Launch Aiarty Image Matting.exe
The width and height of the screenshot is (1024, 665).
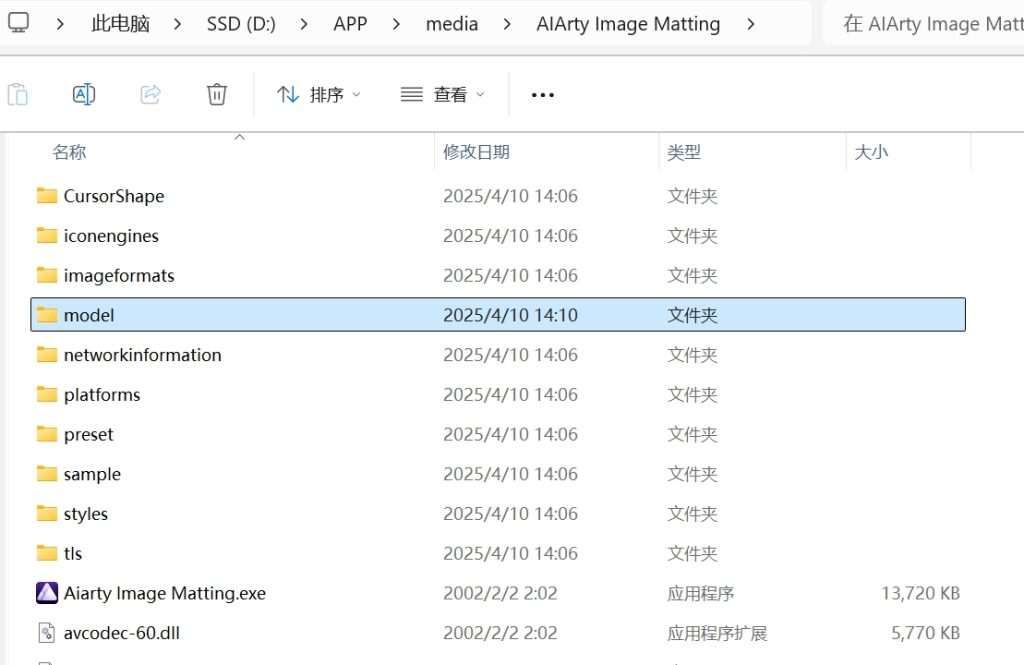162,592
